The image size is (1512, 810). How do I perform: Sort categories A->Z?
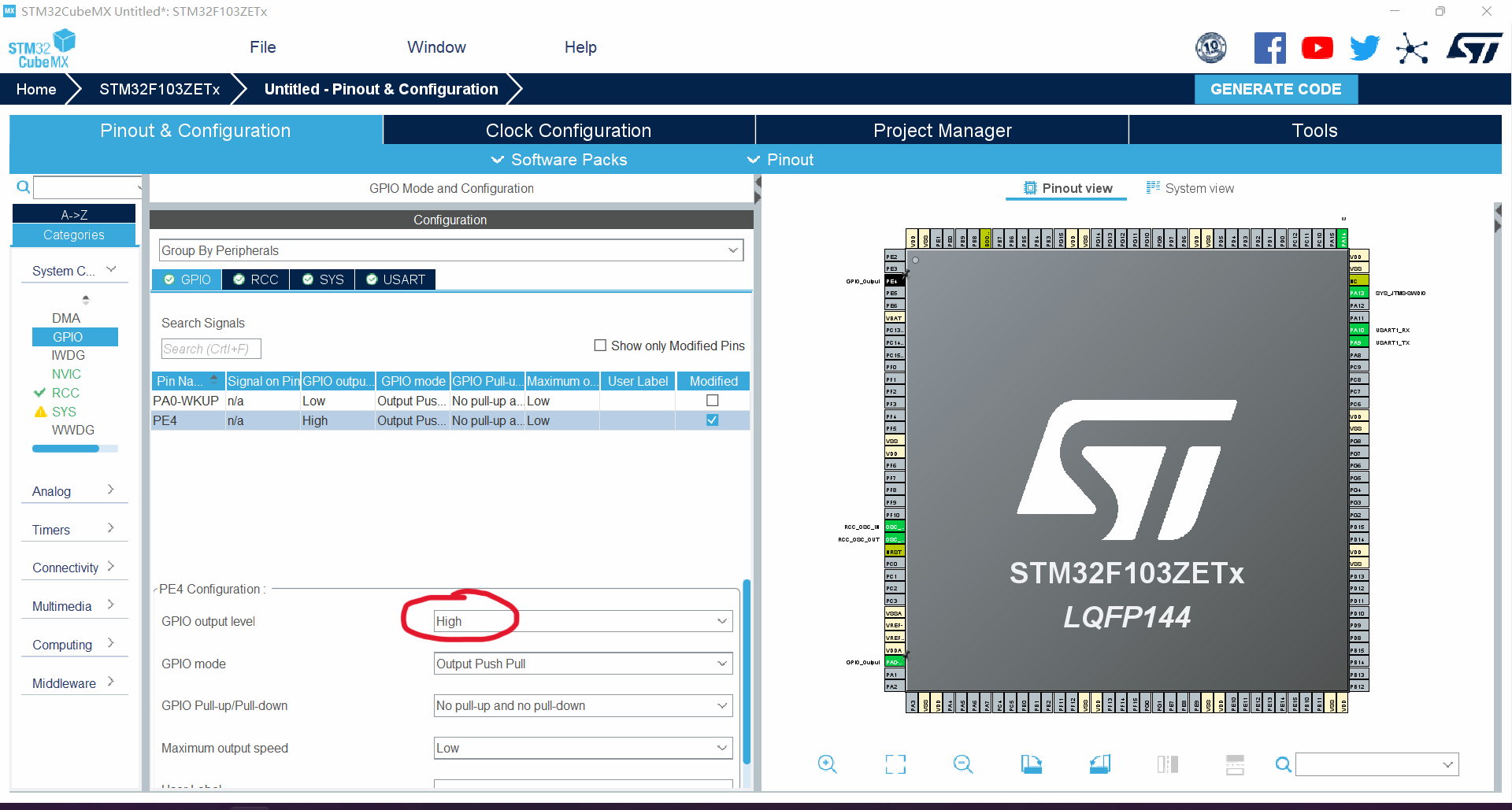point(74,214)
